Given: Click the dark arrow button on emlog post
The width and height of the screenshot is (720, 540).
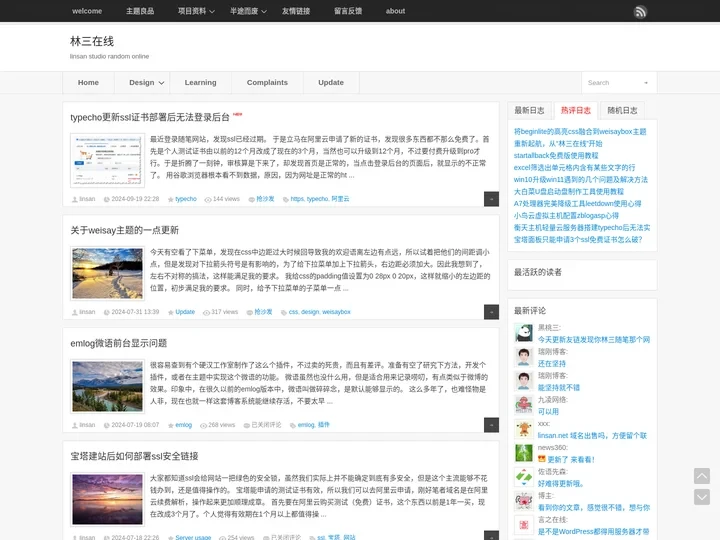Looking at the screenshot, I should (x=491, y=425).
